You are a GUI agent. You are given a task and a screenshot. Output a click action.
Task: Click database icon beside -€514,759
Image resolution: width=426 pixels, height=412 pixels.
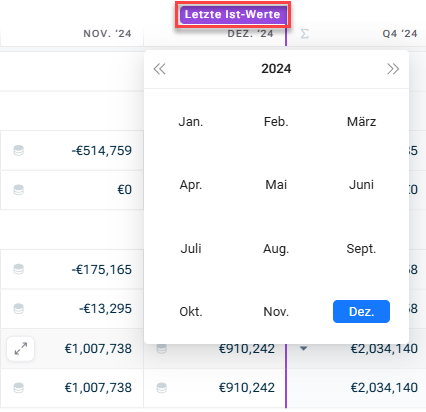pos(19,151)
